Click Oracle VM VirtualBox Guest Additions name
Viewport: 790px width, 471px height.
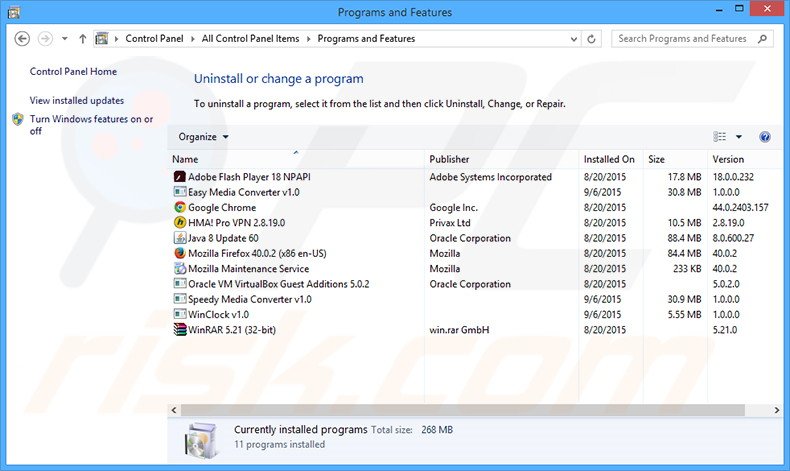tap(279, 284)
